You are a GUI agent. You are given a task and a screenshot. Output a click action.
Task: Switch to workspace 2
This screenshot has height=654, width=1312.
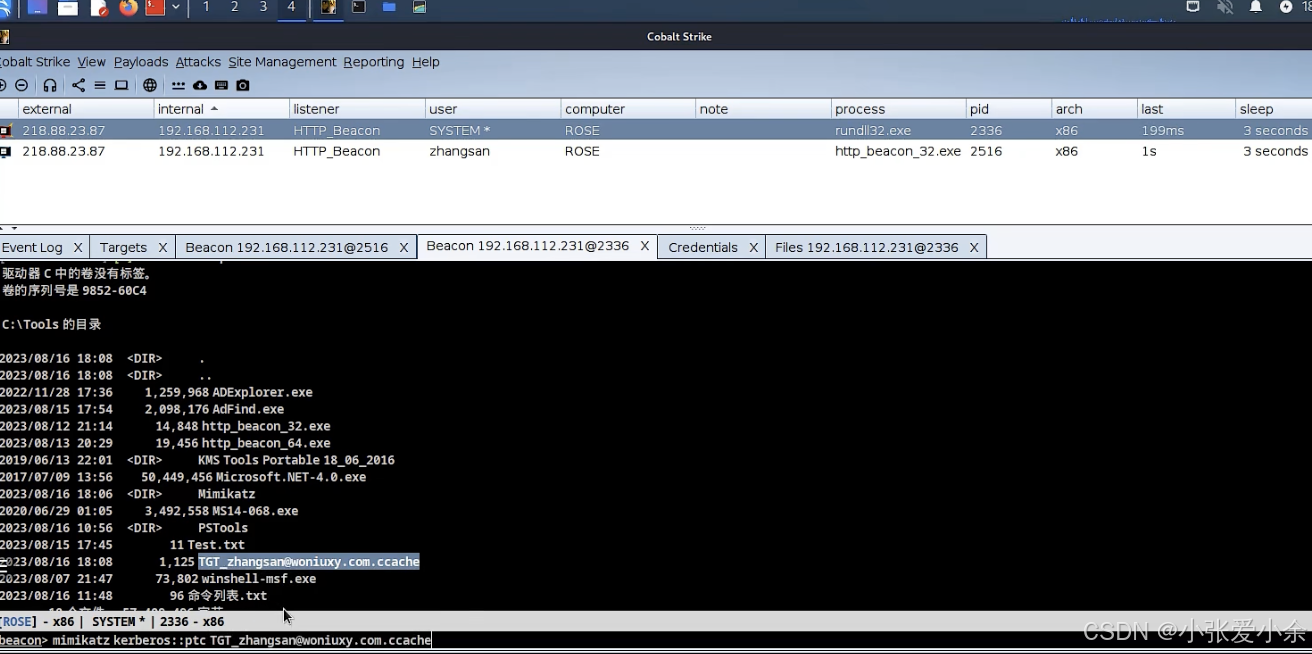235,8
